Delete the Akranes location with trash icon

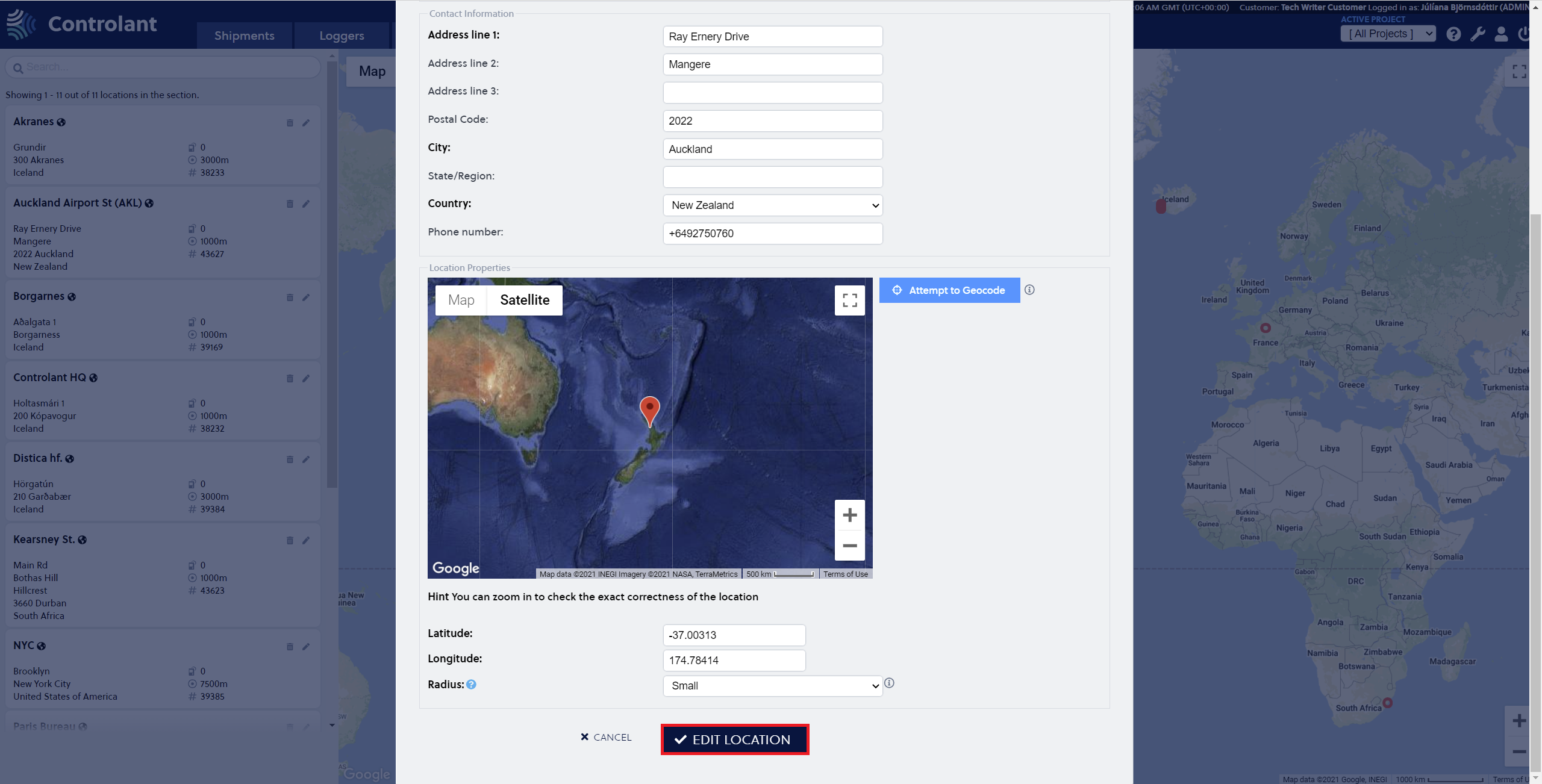click(x=290, y=123)
